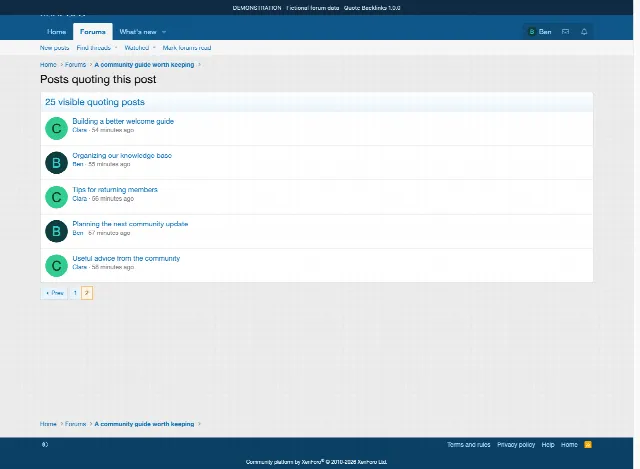Viewport: 640px width, 469px height.
Task: Click author name Clara under Useful advice from the community
Action: click(x=80, y=267)
